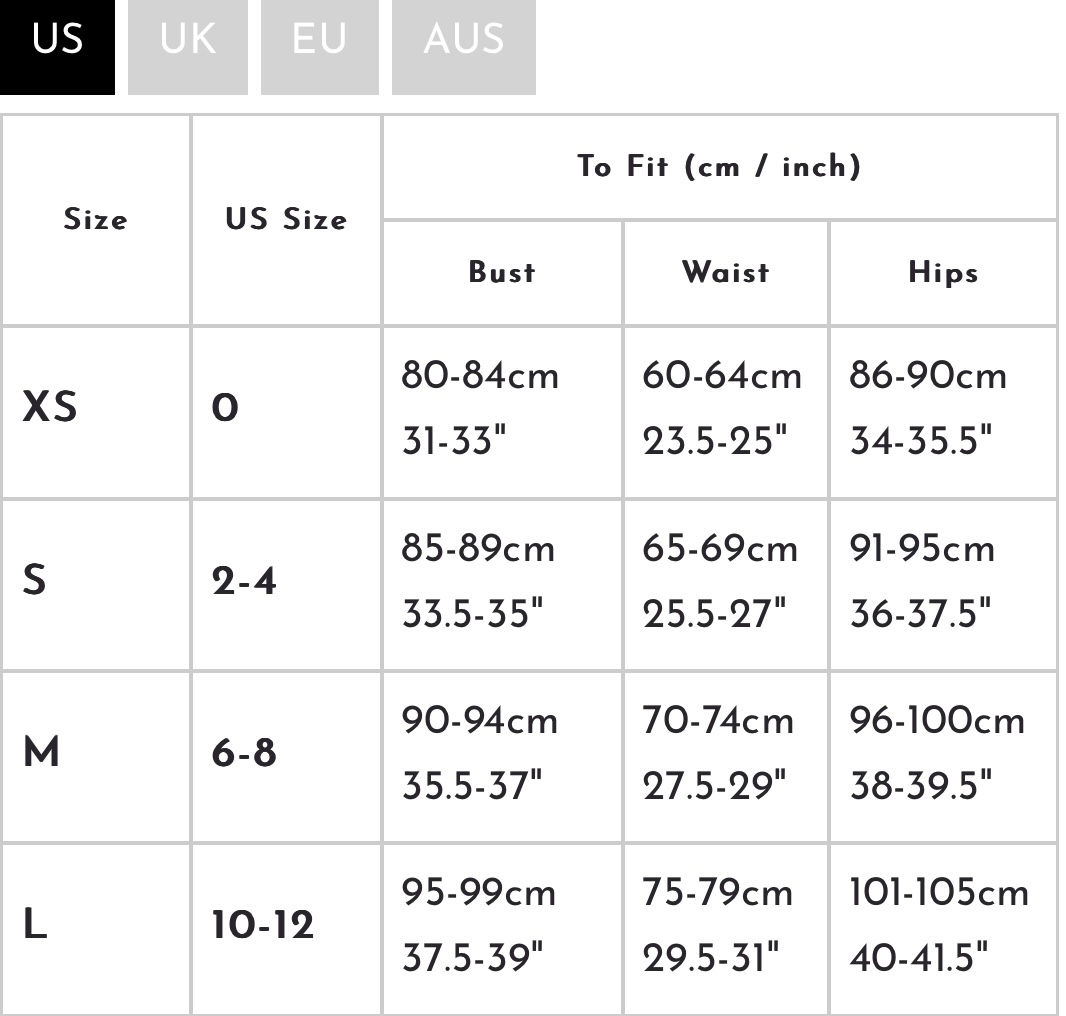Switch to the UK size tab

pyautogui.click(x=187, y=40)
